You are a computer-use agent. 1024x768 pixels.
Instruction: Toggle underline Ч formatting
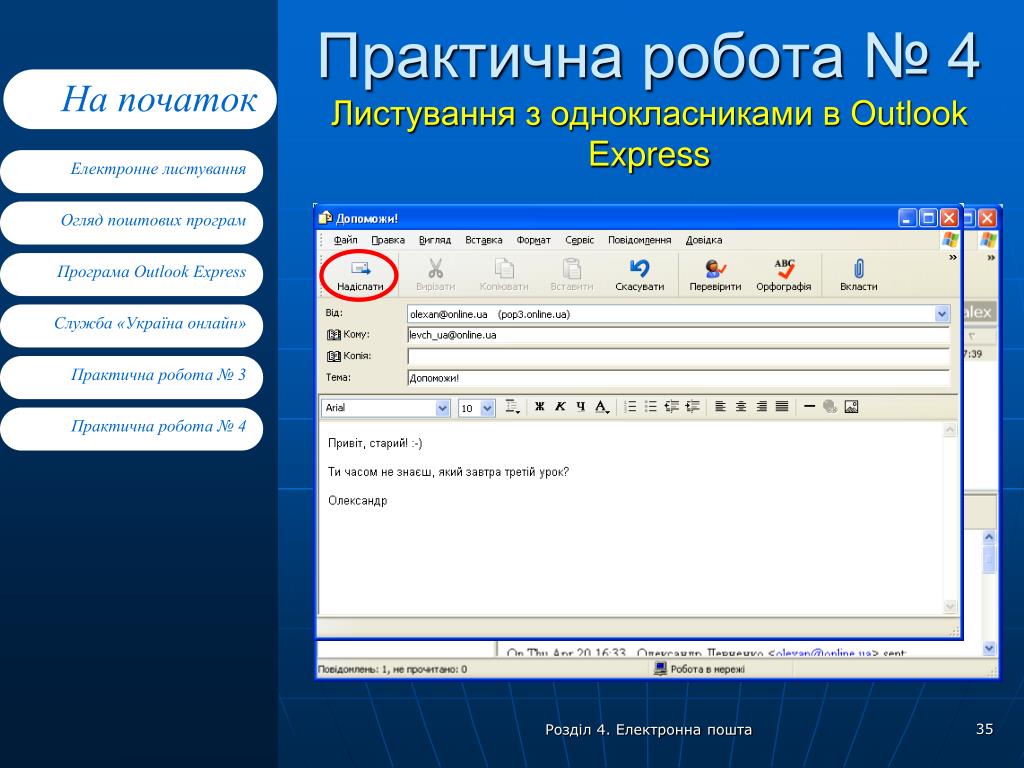click(x=581, y=407)
